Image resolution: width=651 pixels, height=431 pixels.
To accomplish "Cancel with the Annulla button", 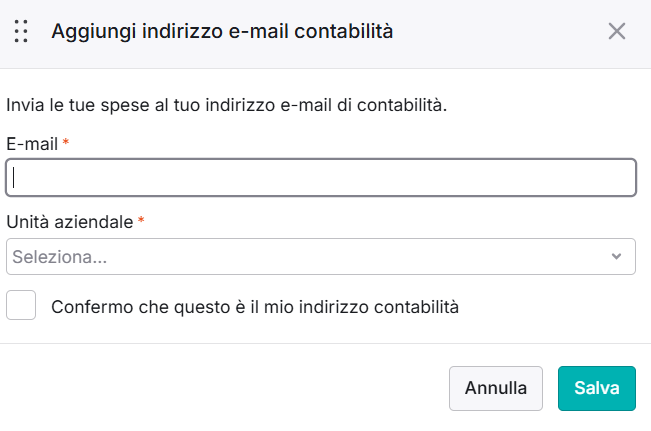I will pos(496,388).
